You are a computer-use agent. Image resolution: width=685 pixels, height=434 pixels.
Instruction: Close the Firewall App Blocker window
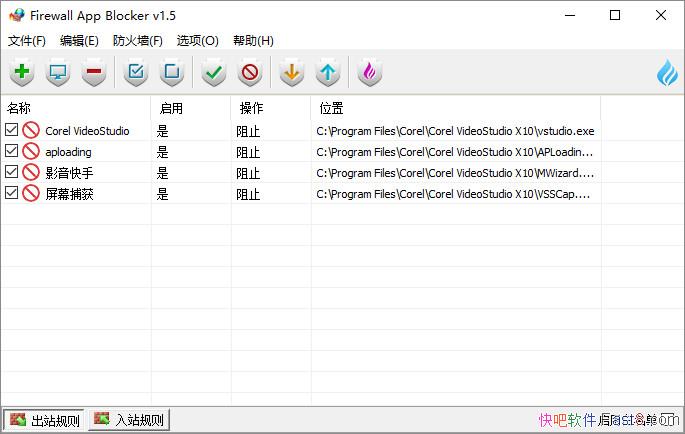[661, 15]
